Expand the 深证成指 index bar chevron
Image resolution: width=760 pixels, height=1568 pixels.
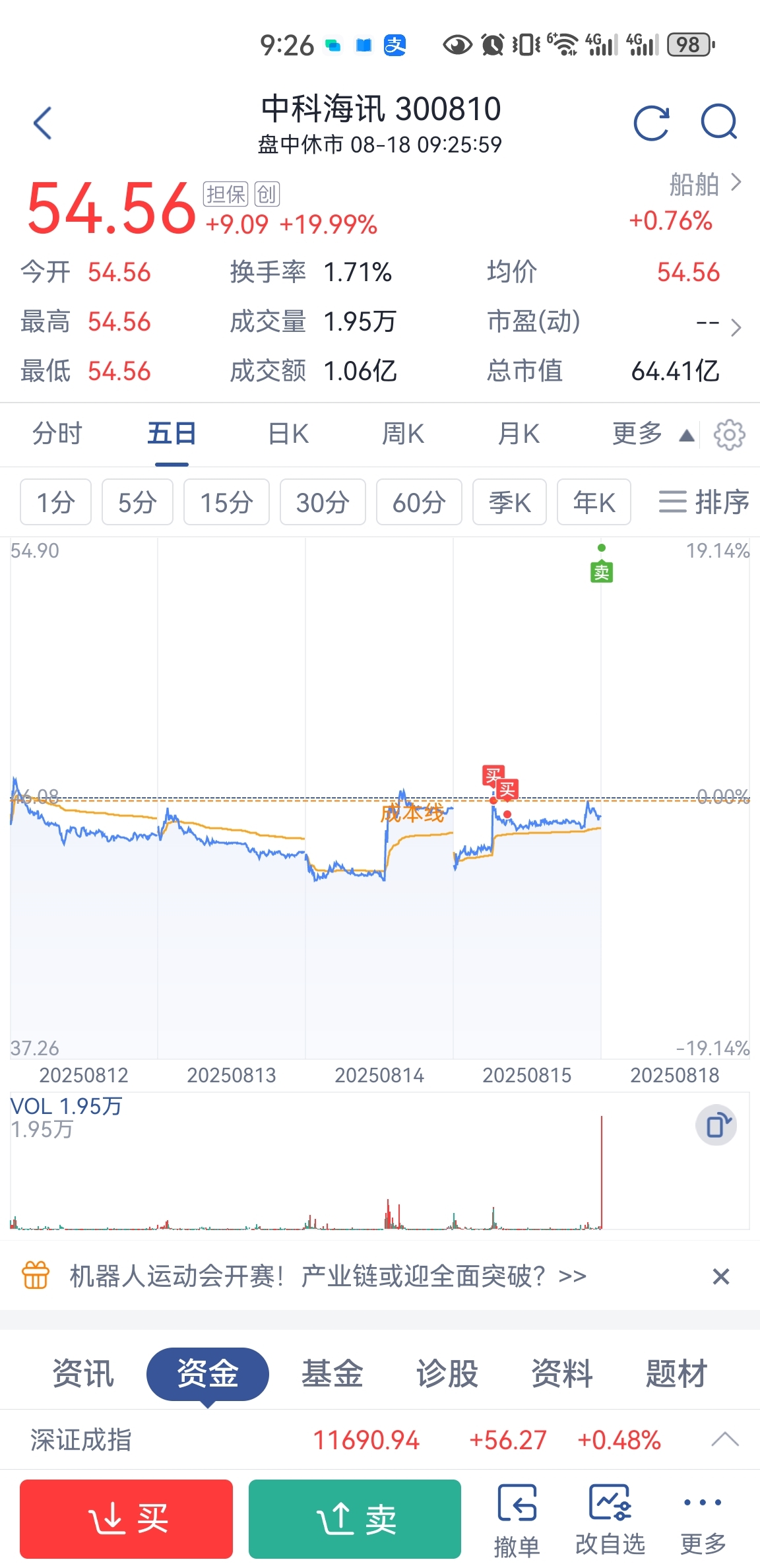(x=725, y=1439)
